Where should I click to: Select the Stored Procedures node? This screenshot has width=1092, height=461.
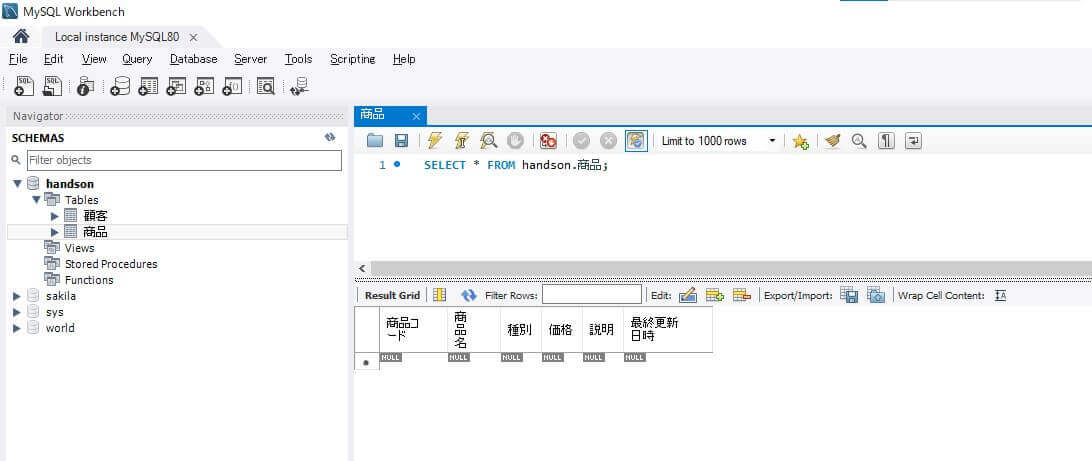pos(111,264)
